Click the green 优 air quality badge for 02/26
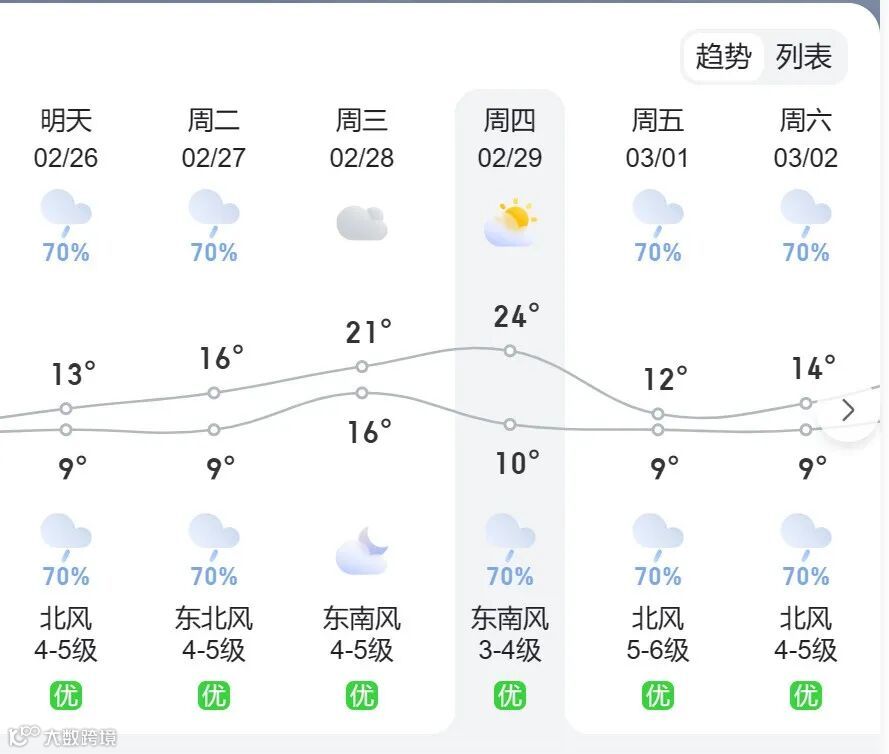Image resolution: width=889 pixels, height=754 pixels. tap(66, 694)
